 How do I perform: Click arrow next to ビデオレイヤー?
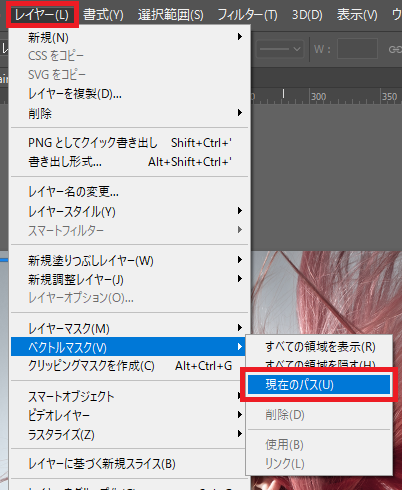pos(240,415)
